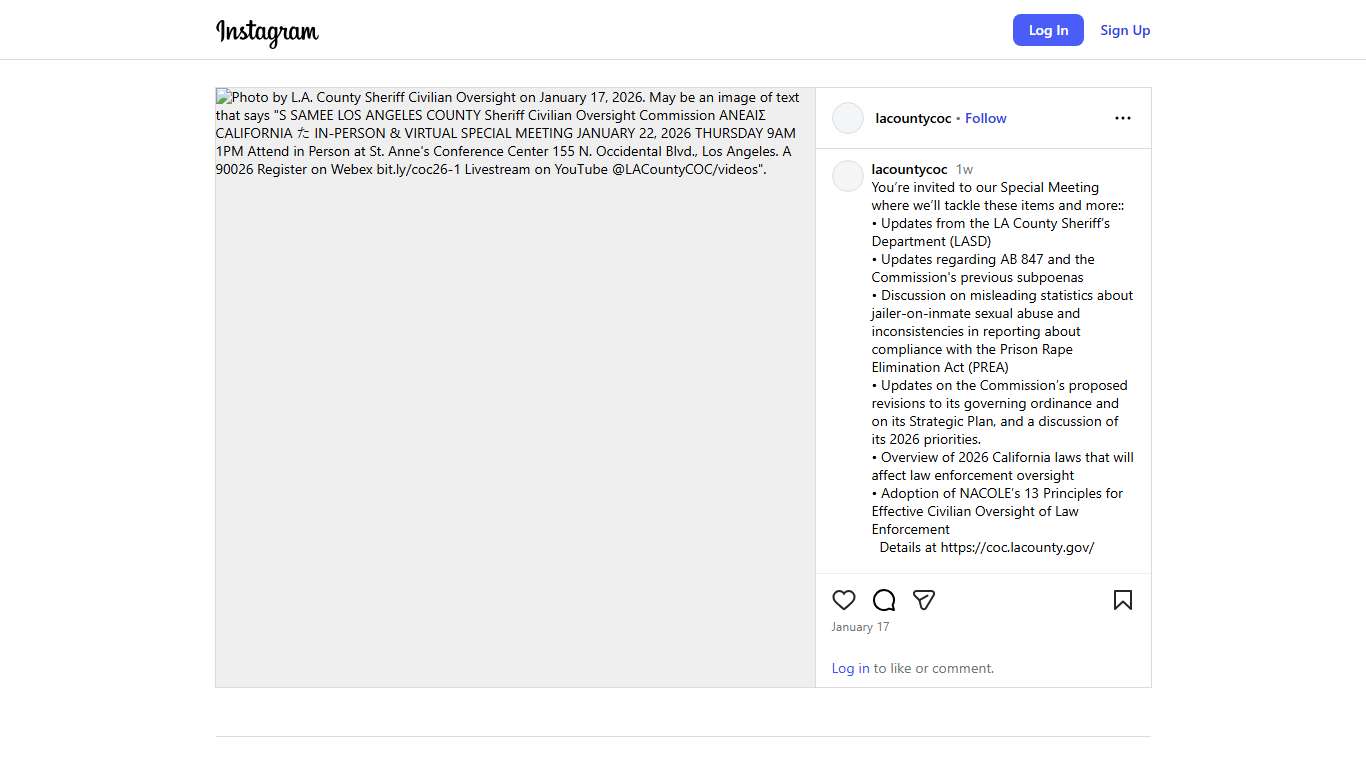
Task: Open lacountycoc profile from the post header
Action: 913,118
